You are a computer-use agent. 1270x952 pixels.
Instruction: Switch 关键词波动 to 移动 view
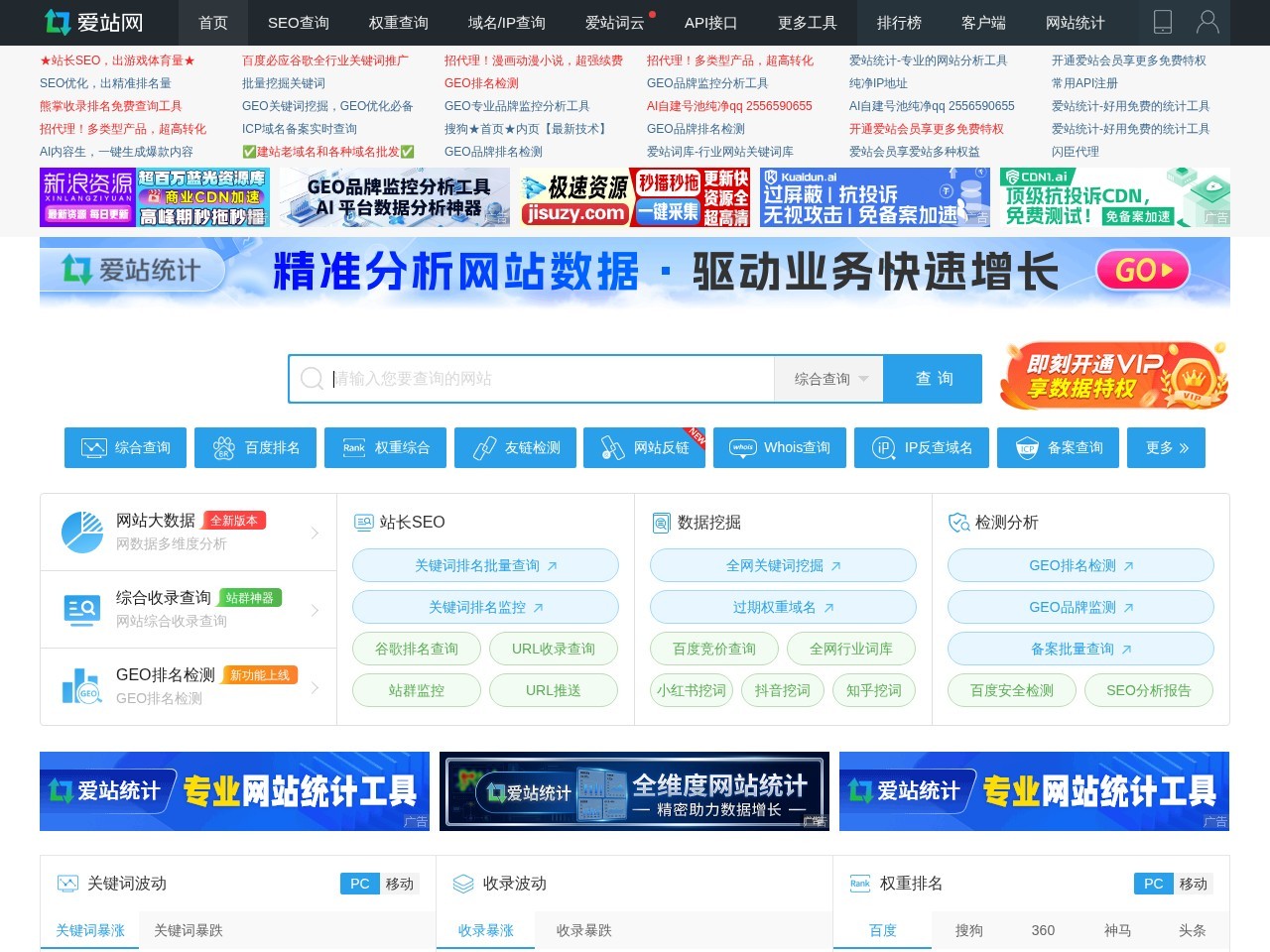(400, 883)
